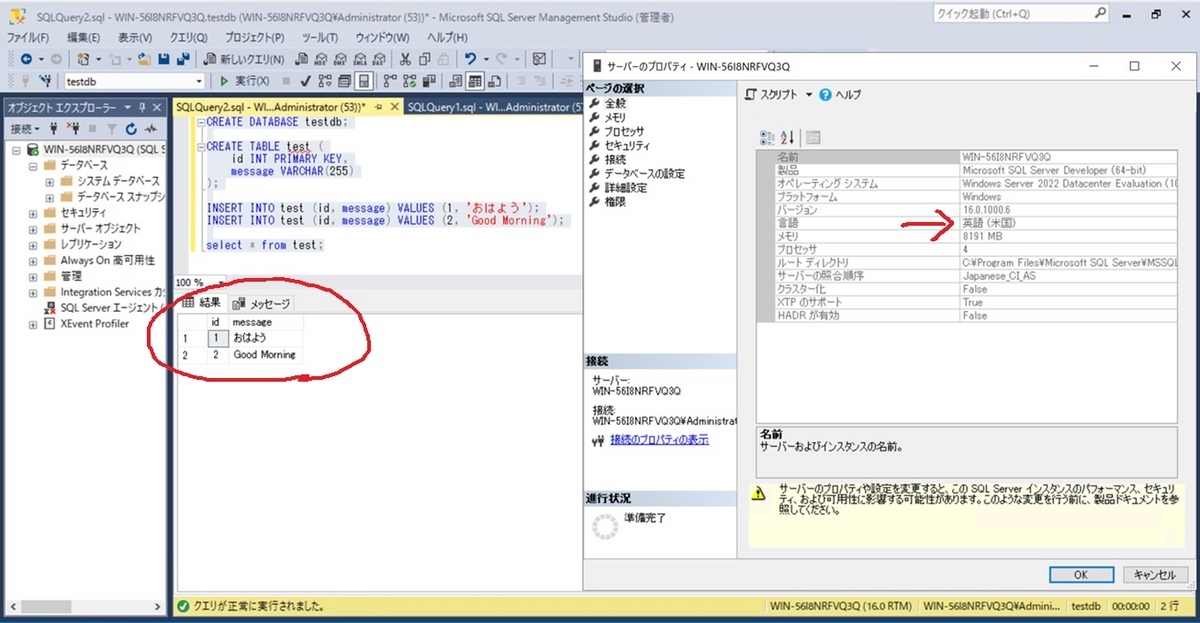The height and width of the screenshot is (623, 1200).
Task: Expand the レプリケーション node
Action: tap(33, 244)
